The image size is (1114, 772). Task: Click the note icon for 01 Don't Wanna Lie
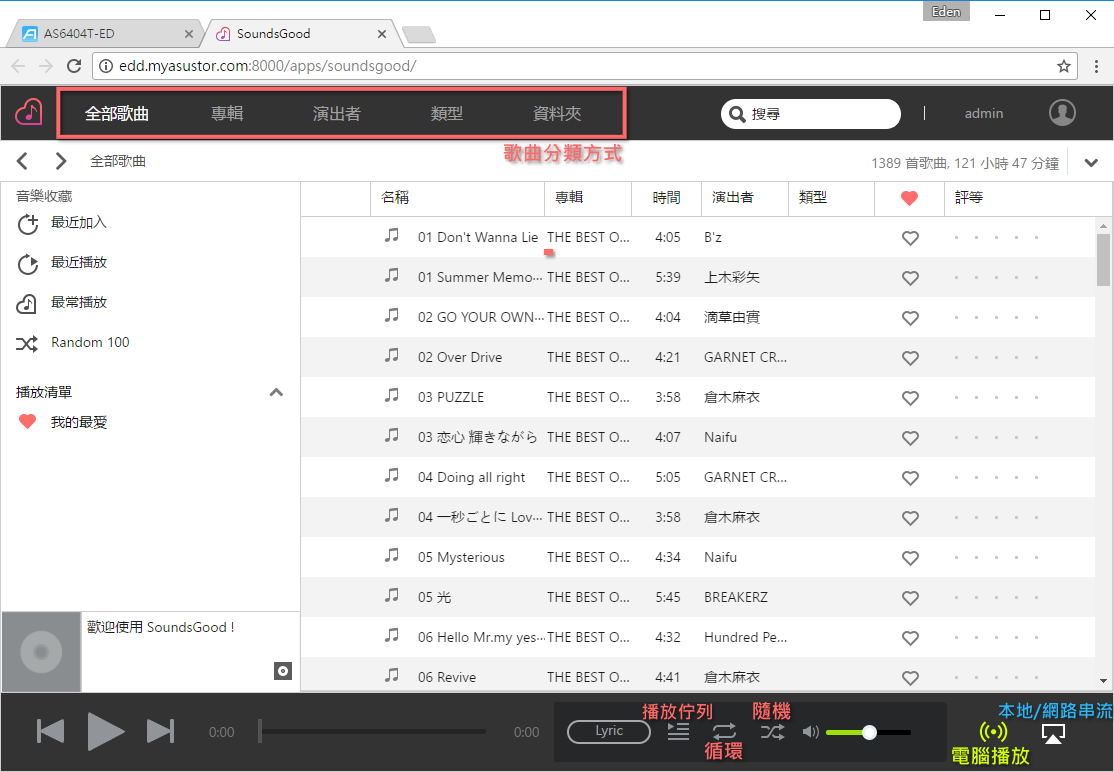point(391,236)
